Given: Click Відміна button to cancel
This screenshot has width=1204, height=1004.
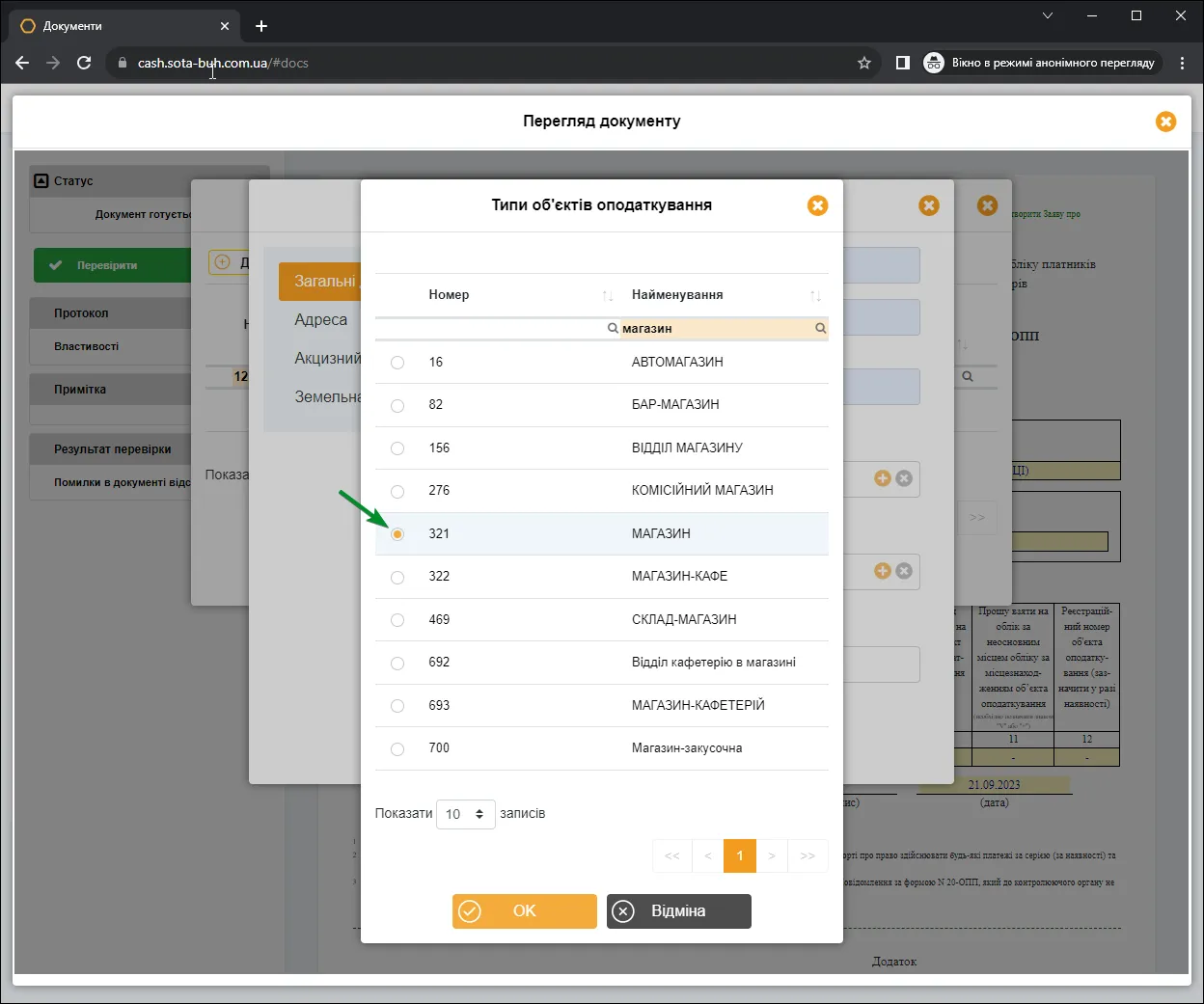Looking at the screenshot, I should 679,911.
